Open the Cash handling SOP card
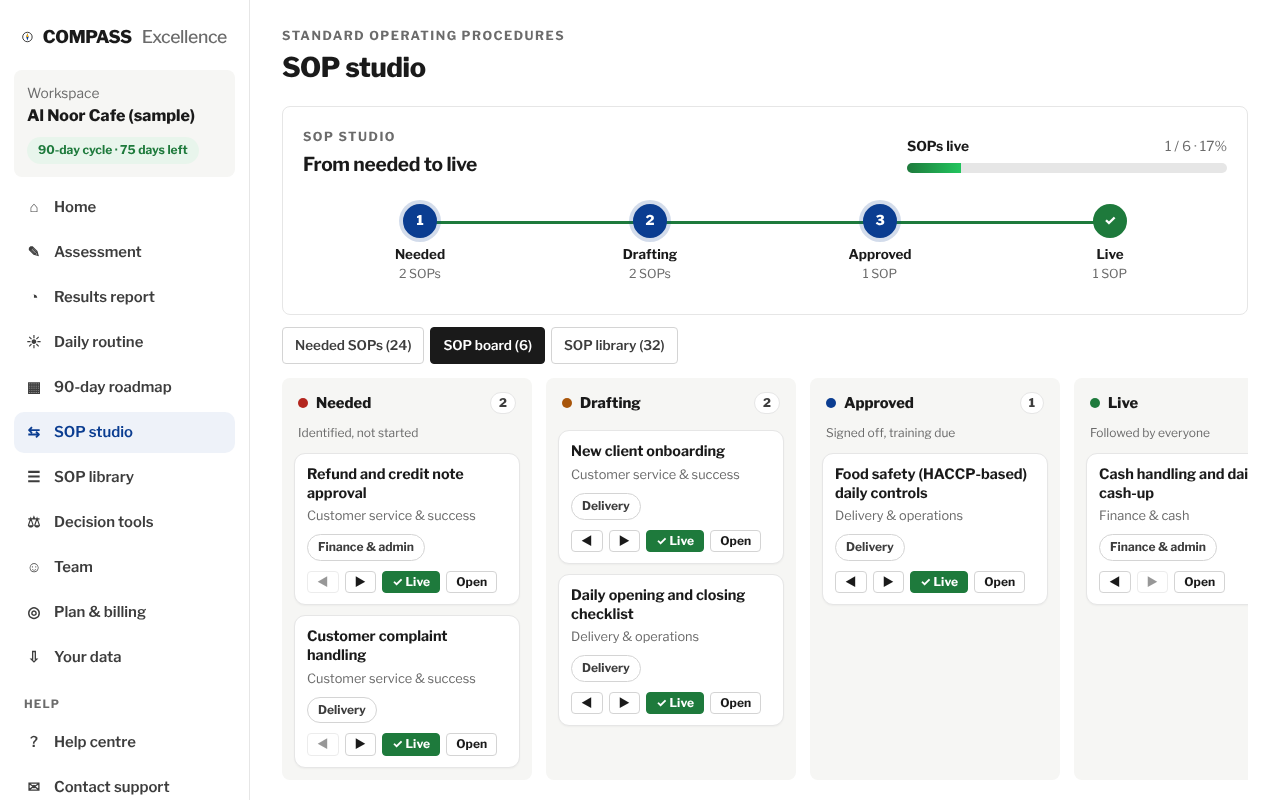 [x=1199, y=582]
